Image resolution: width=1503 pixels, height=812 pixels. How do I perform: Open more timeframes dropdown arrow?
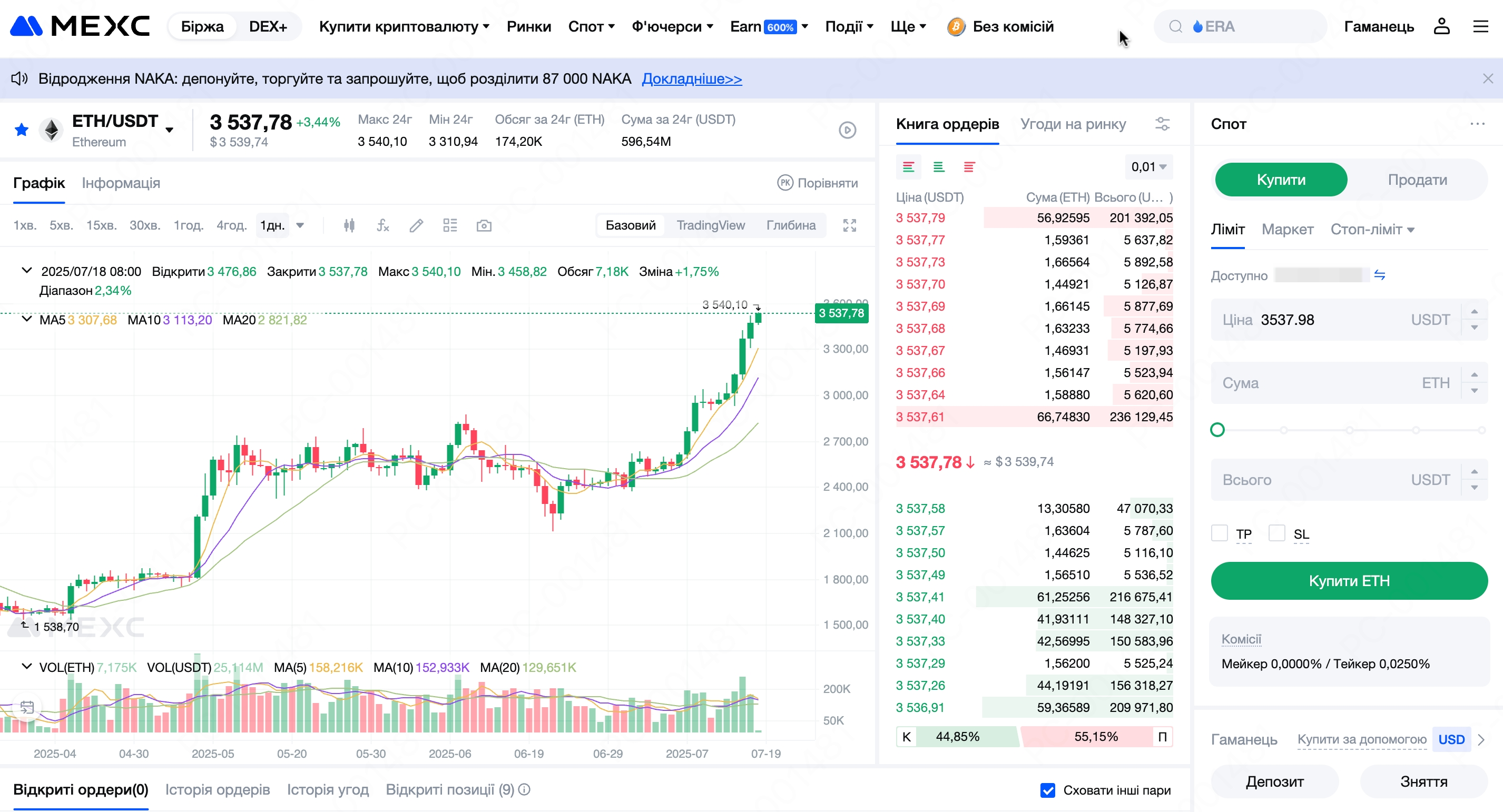[x=300, y=225]
